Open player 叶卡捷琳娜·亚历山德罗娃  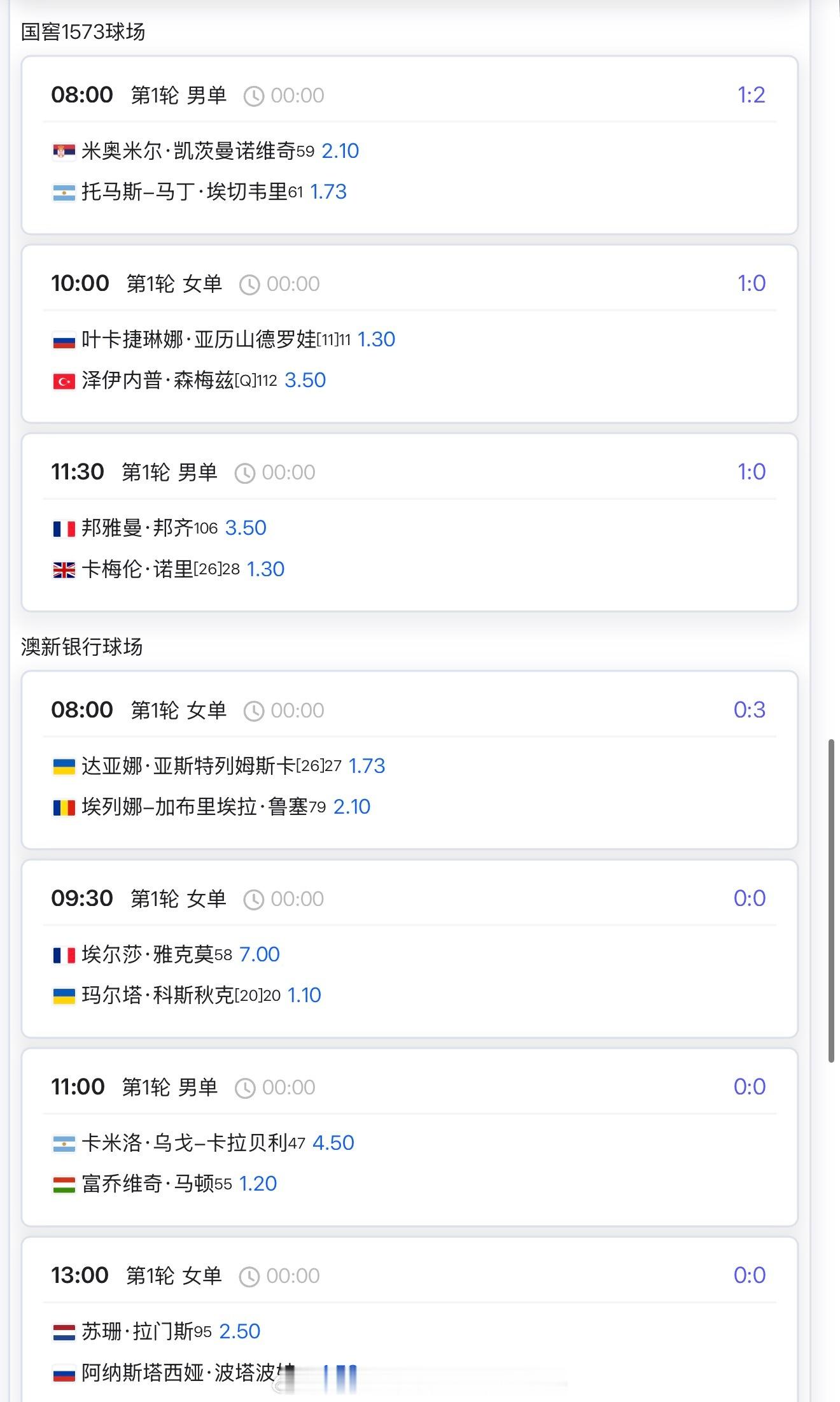[x=199, y=339]
